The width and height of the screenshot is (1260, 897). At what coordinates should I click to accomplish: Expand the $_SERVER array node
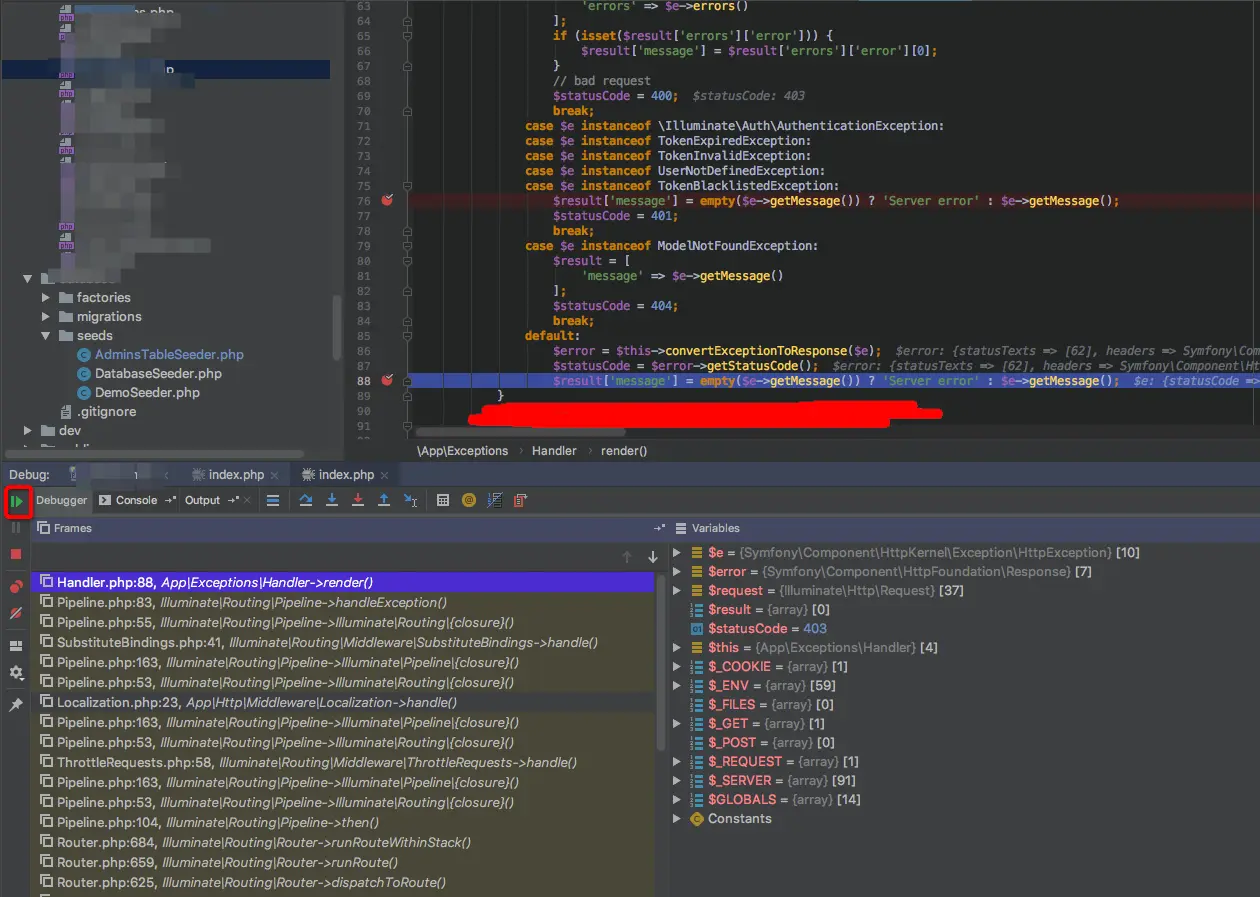[677, 780]
